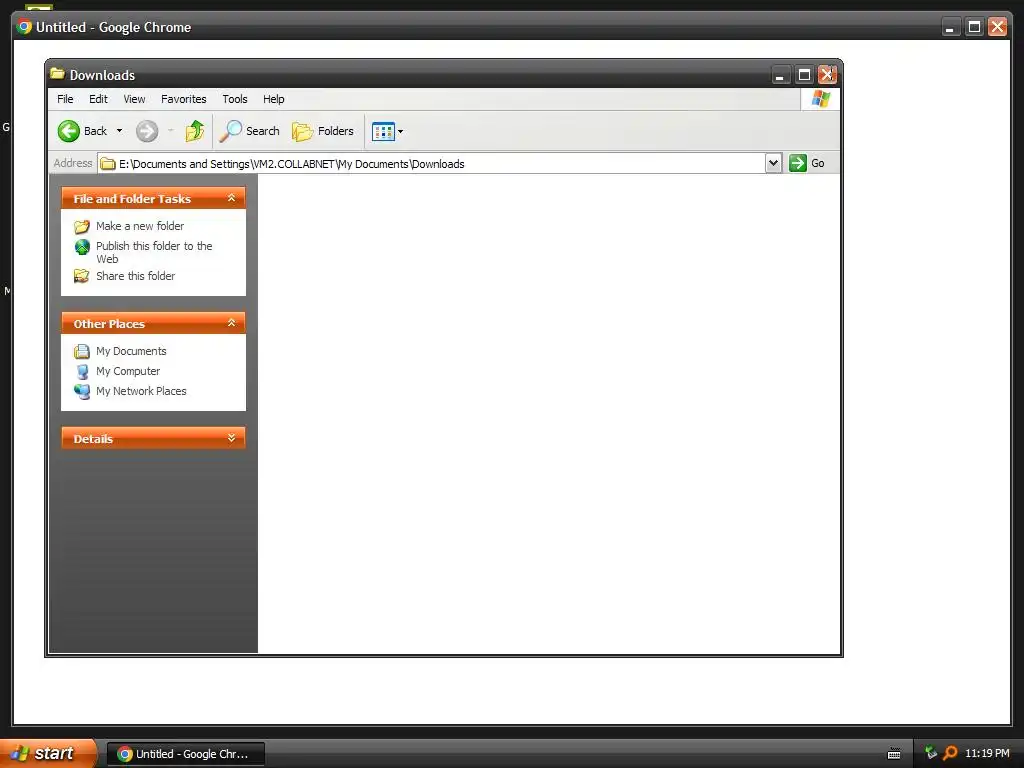The width and height of the screenshot is (1024, 768).
Task: Click Share this folder
Action: 135,276
